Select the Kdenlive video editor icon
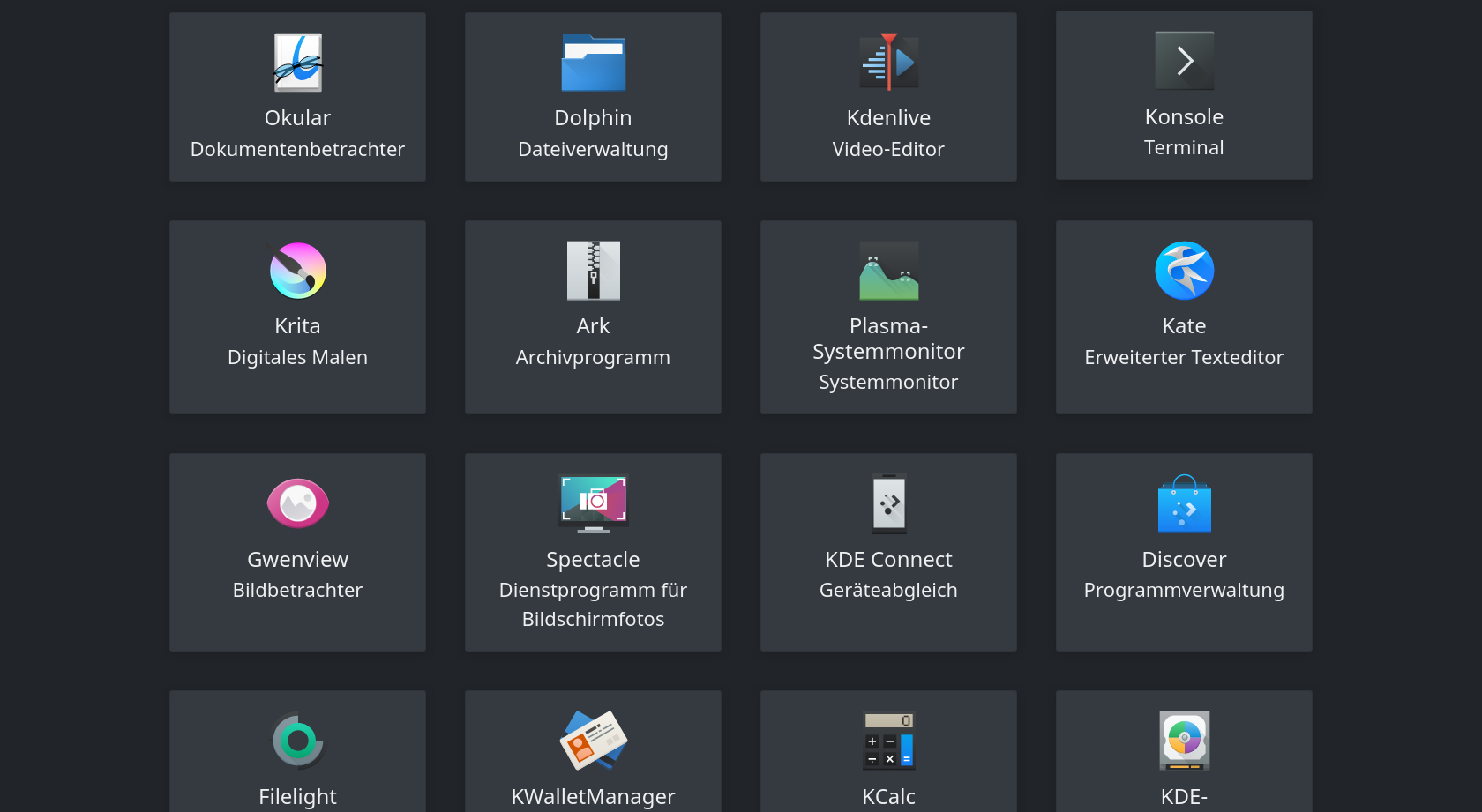 (x=889, y=62)
